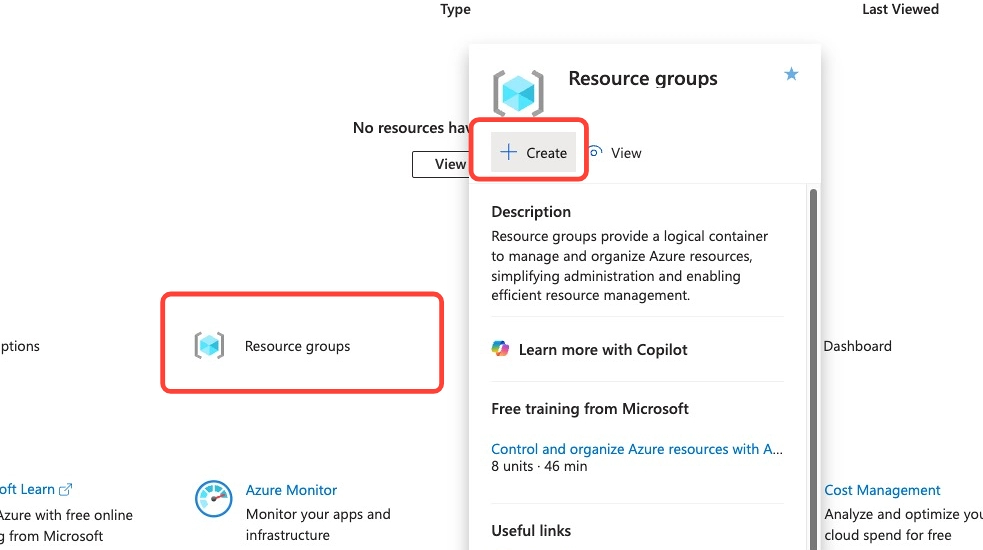The height and width of the screenshot is (550, 983).
Task: Click the Create button in Resource groups card
Action: pos(534,153)
